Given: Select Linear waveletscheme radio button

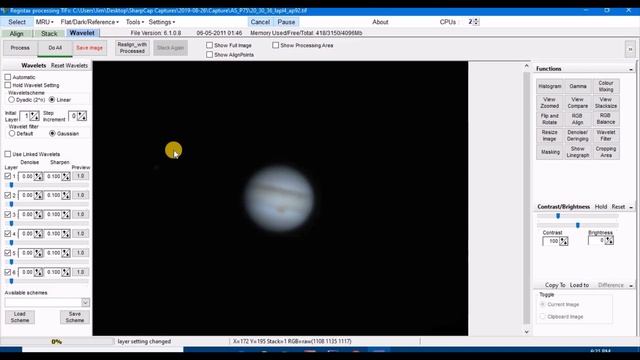Looking at the screenshot, I should point(52,100).
